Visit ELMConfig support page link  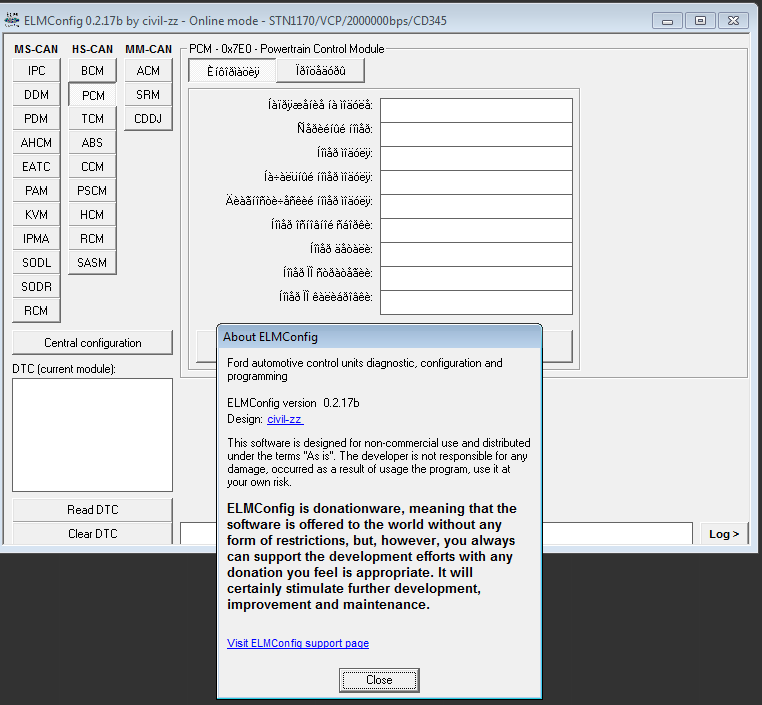[298, 643]
